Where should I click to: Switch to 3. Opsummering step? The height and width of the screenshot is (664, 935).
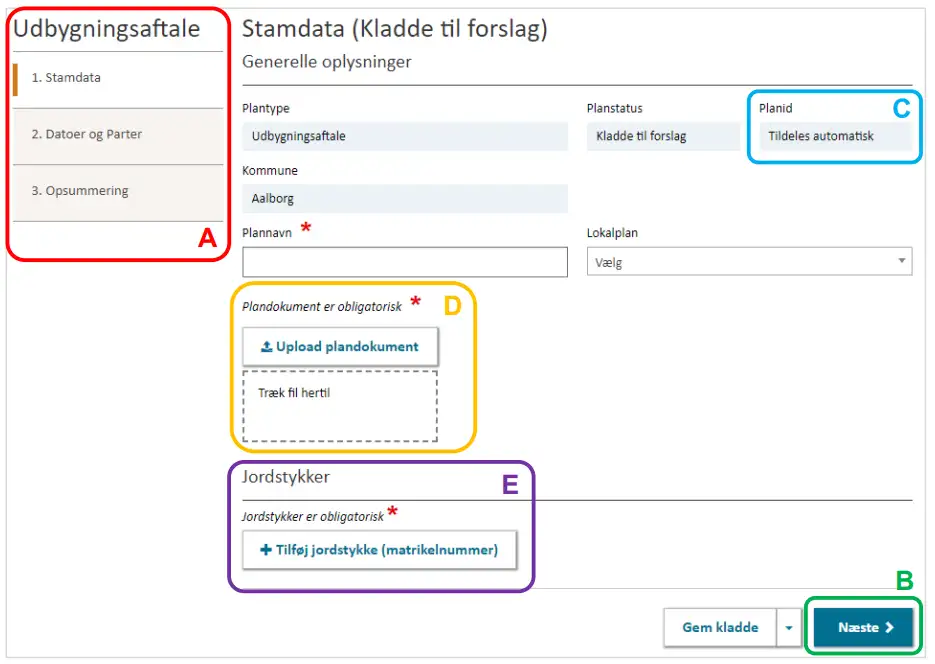(80, 191)
